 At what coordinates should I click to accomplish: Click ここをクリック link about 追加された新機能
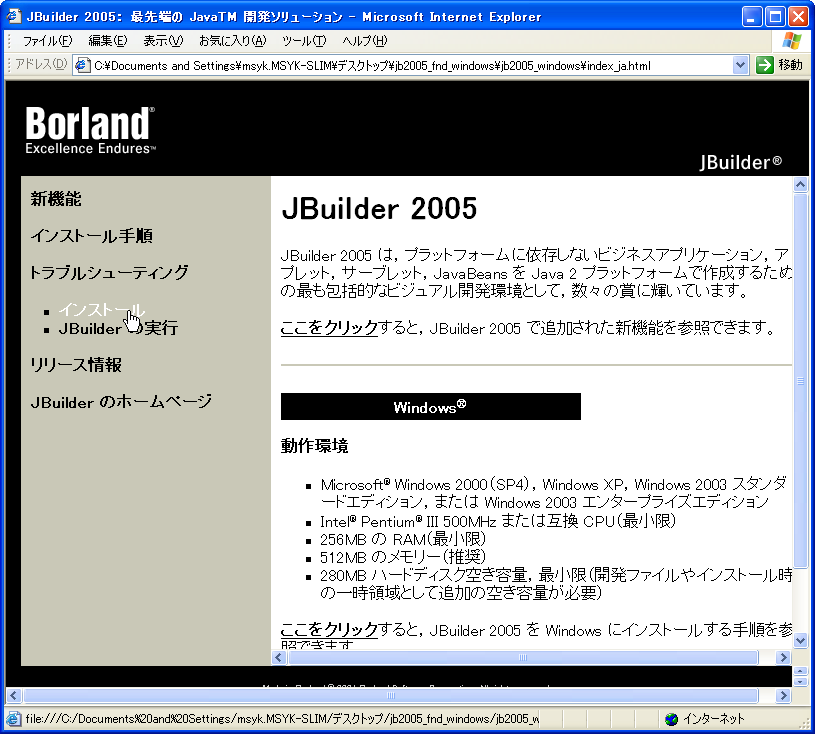tap(329, 328)
